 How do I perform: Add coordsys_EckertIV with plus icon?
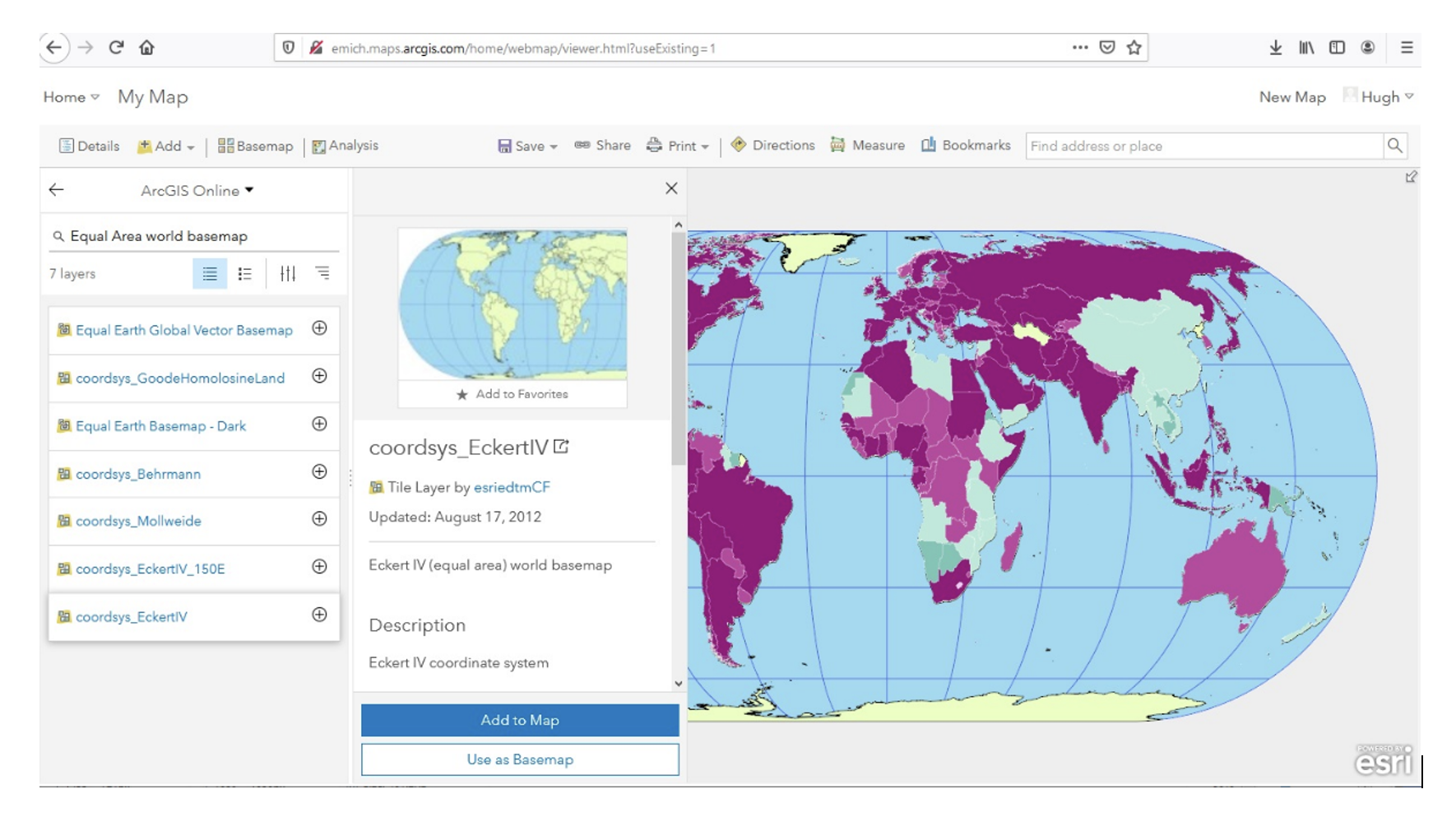[320, 615]
